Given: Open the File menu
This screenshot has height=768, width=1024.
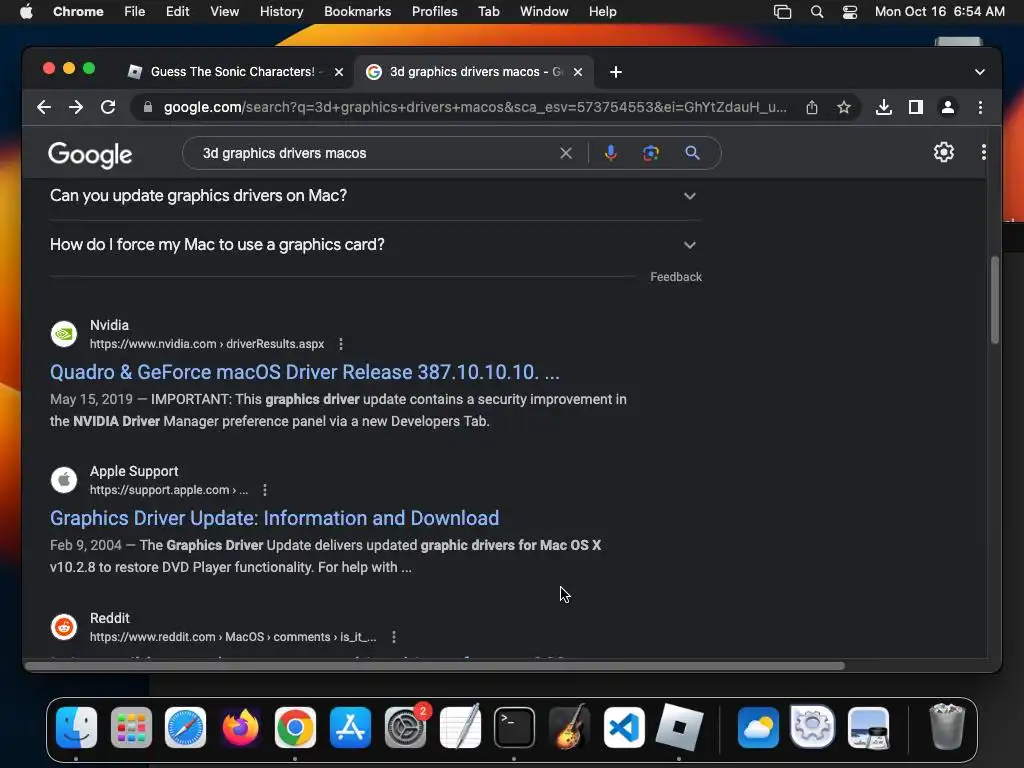Looking at the screenshot, I should (135, 12).
